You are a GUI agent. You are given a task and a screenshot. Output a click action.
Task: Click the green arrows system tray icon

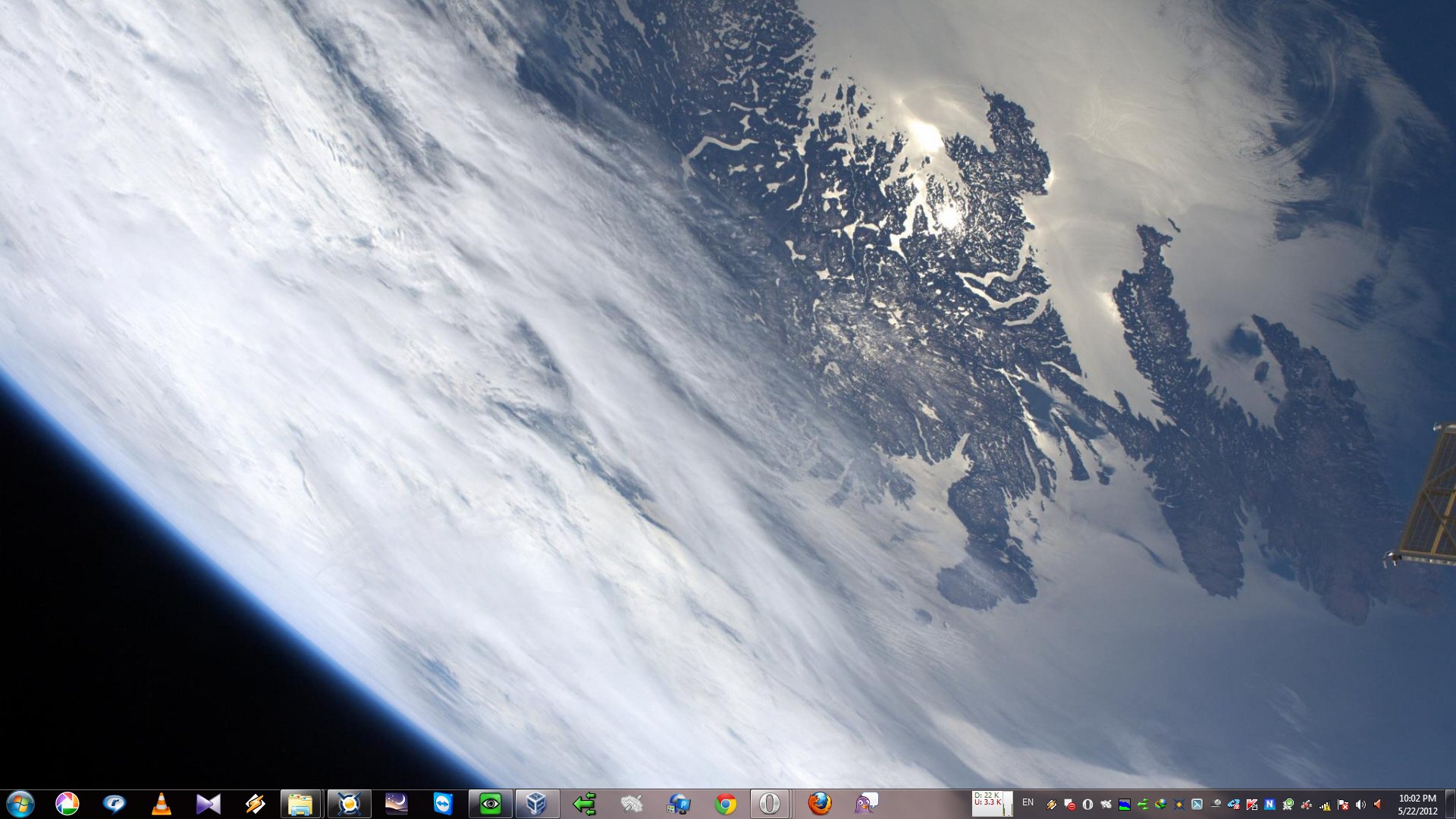pyautogui.click(x=1143, y=805)
